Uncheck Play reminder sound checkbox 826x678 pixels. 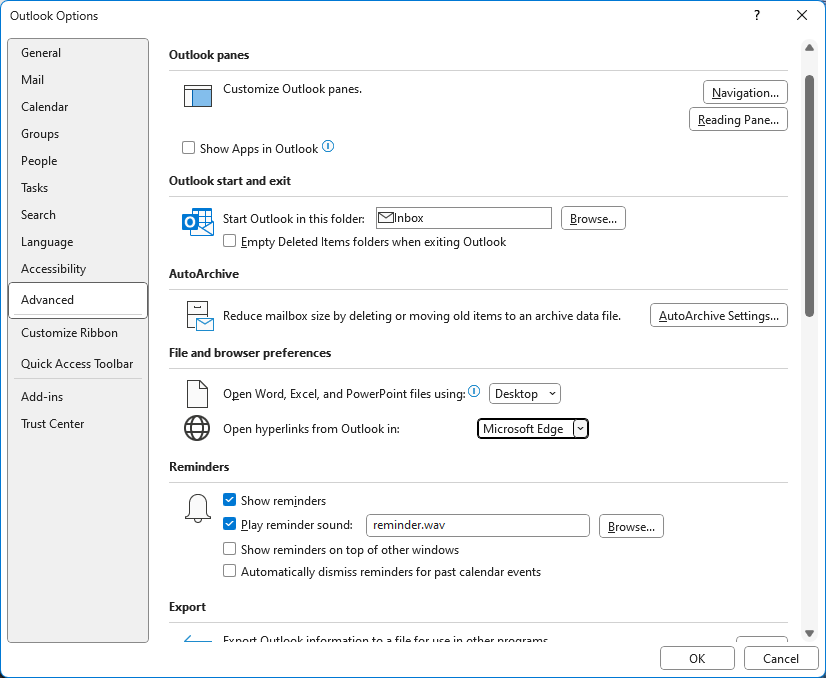tap(229, 524)
